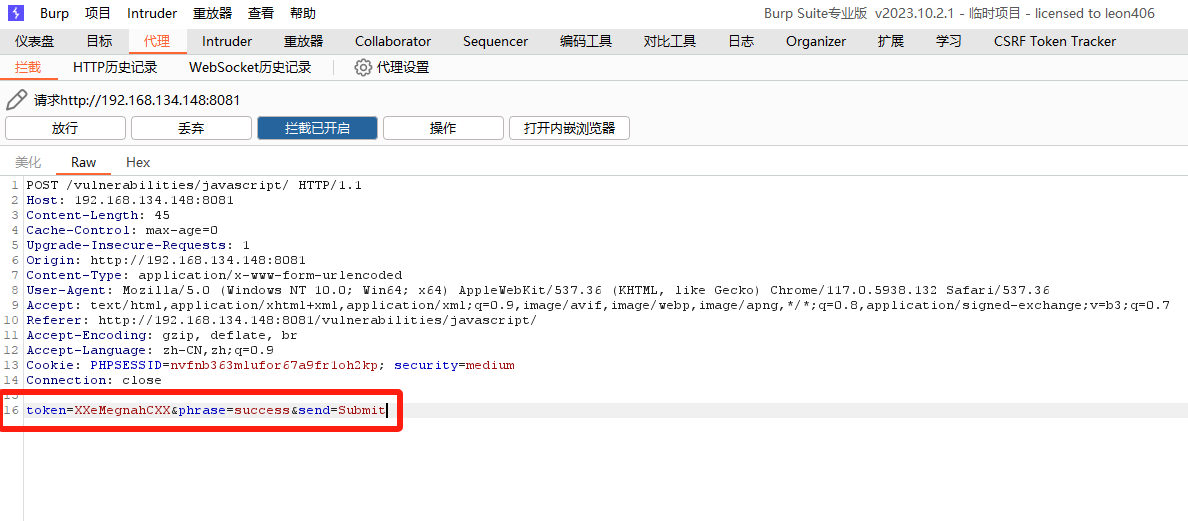Screen dimensions: 1188x521
Task: Open the 查看 menu
Action: (261, 14)
